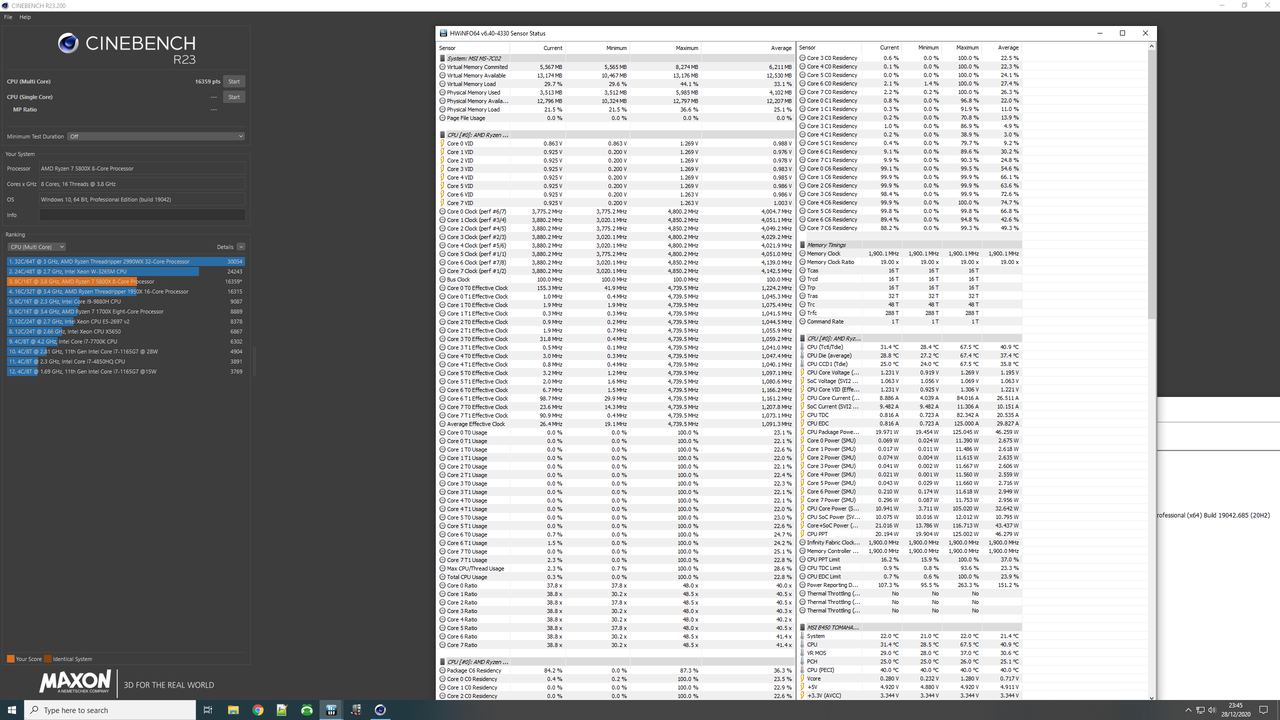This screenshot has height=720, width=1280.
Task: Open the Minimum Test Duration dropdown
Action: pyautogui.click(x=155, y=136)
